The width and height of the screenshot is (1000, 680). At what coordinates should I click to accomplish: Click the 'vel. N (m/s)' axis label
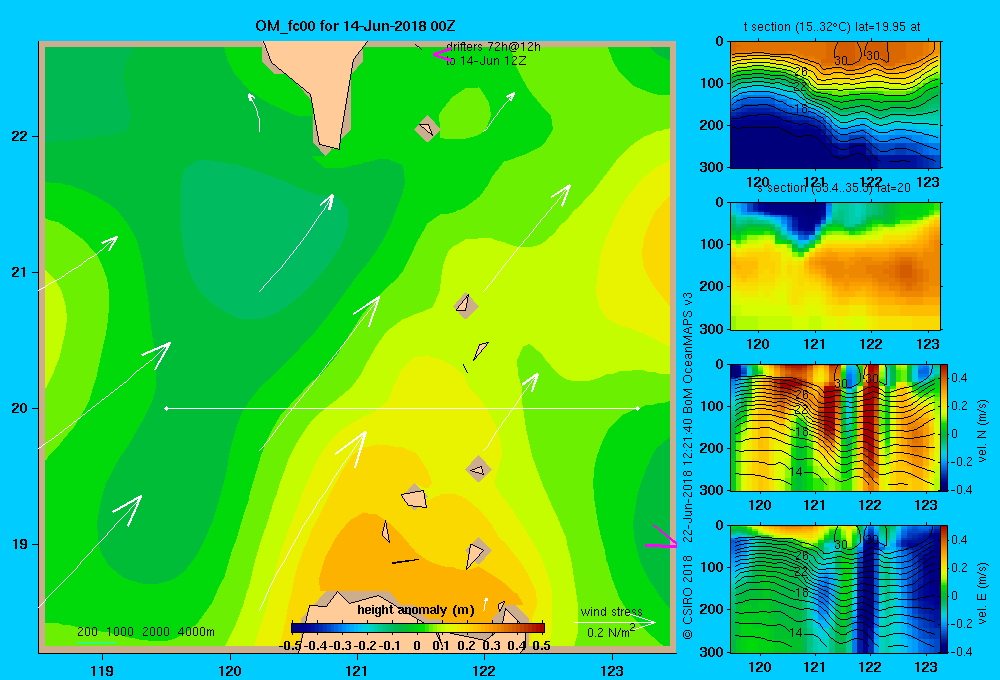(x=982, y=431)
